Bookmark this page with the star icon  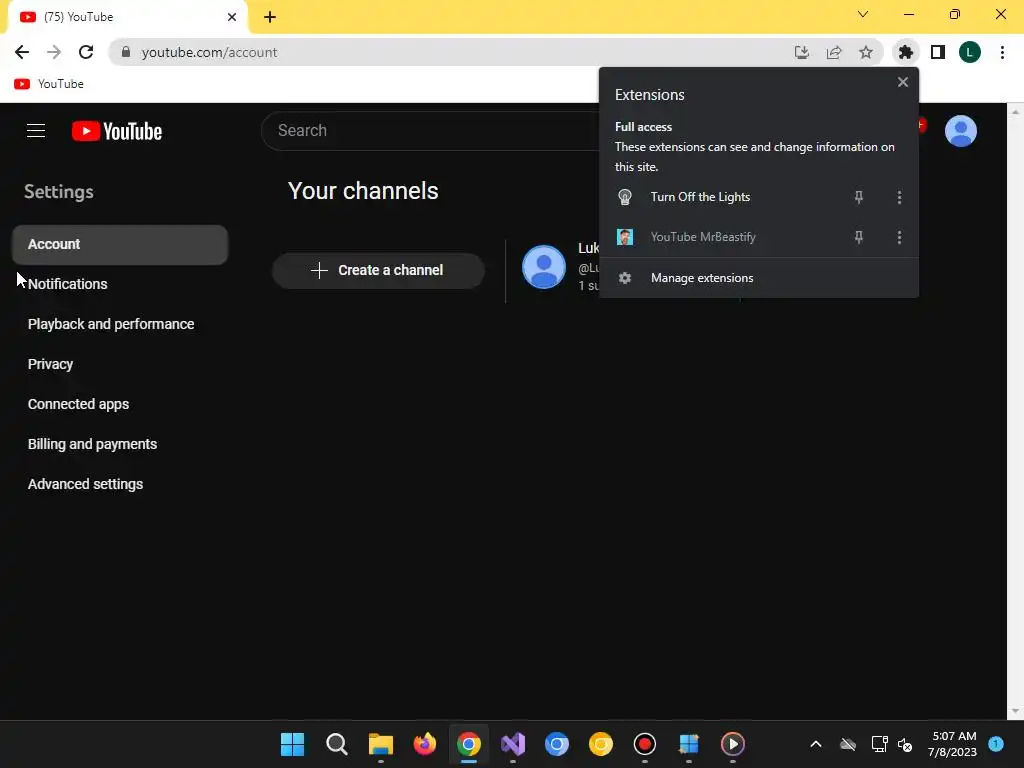pyautogui.click(x=866, y=52)
